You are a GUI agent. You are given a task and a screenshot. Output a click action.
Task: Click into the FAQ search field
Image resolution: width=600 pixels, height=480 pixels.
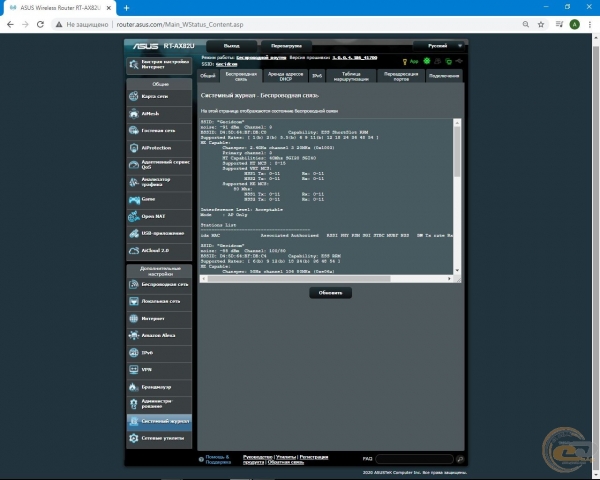[414, 459]
